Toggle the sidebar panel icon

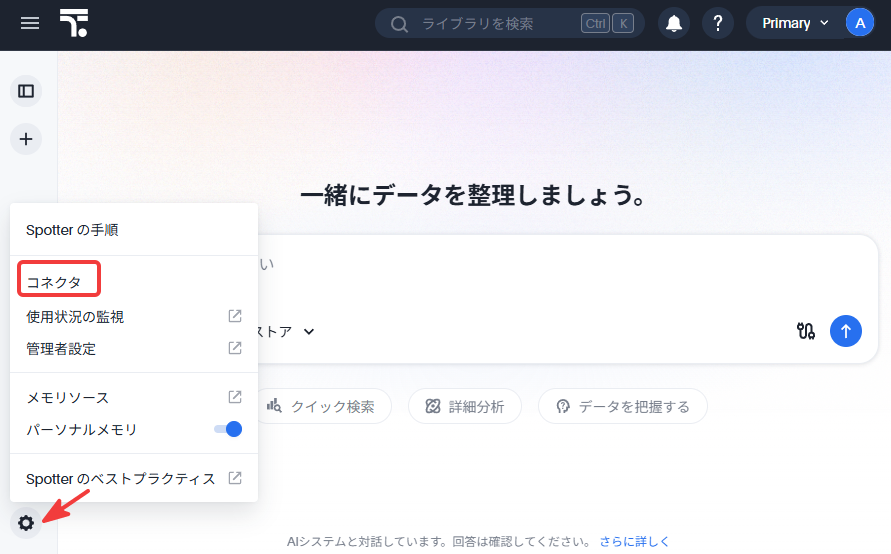[26, 91]
